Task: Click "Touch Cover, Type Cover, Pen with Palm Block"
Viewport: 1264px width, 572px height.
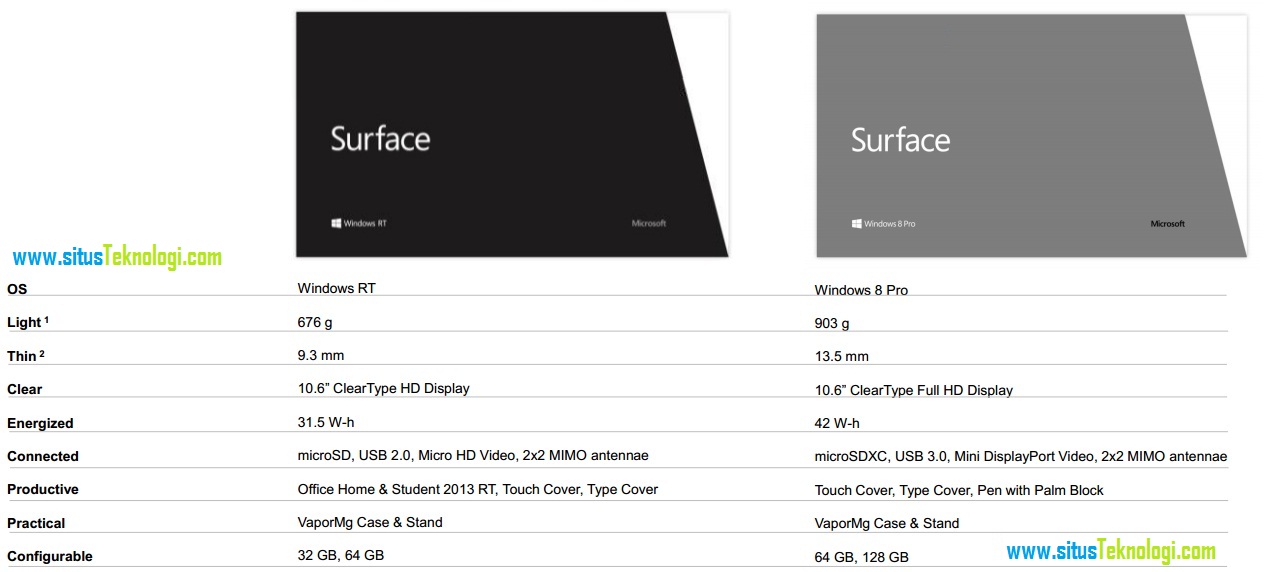Action: point(959,490)
